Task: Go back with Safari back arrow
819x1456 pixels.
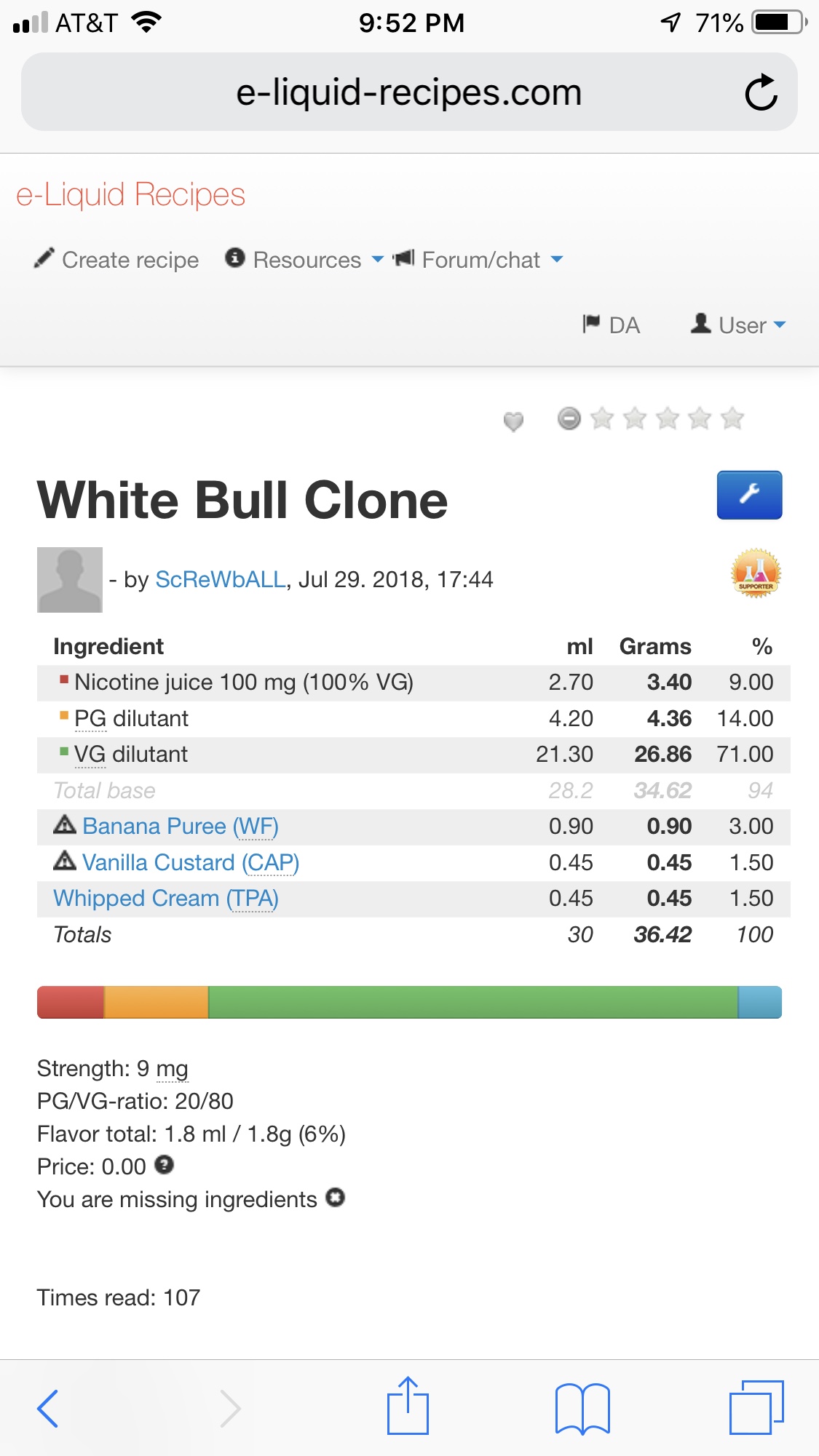Action: click(48, 1408)
